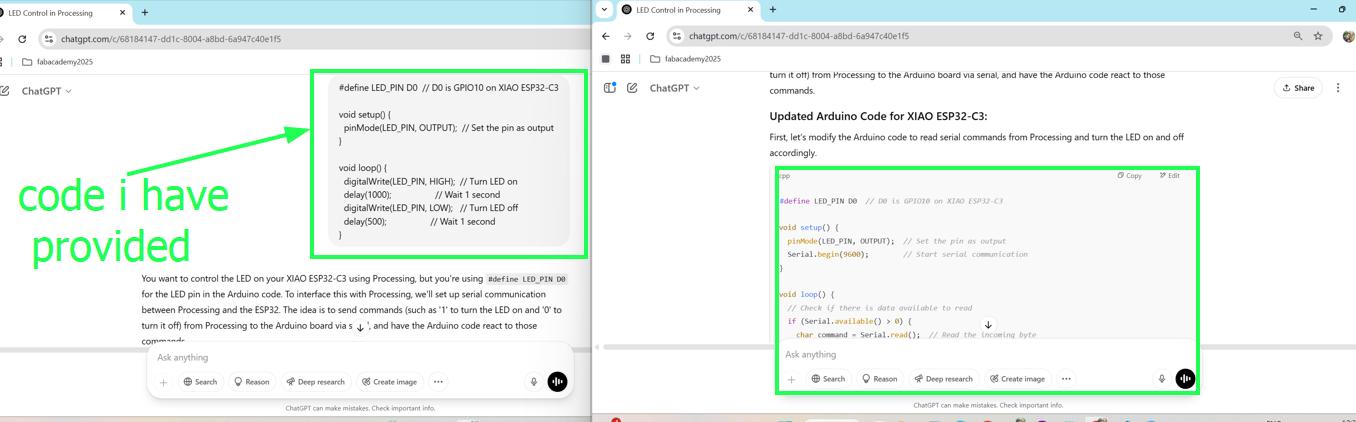Enable Deep research in right window composer
This screenshot has width=1356, height=422.
click(943, 379)
